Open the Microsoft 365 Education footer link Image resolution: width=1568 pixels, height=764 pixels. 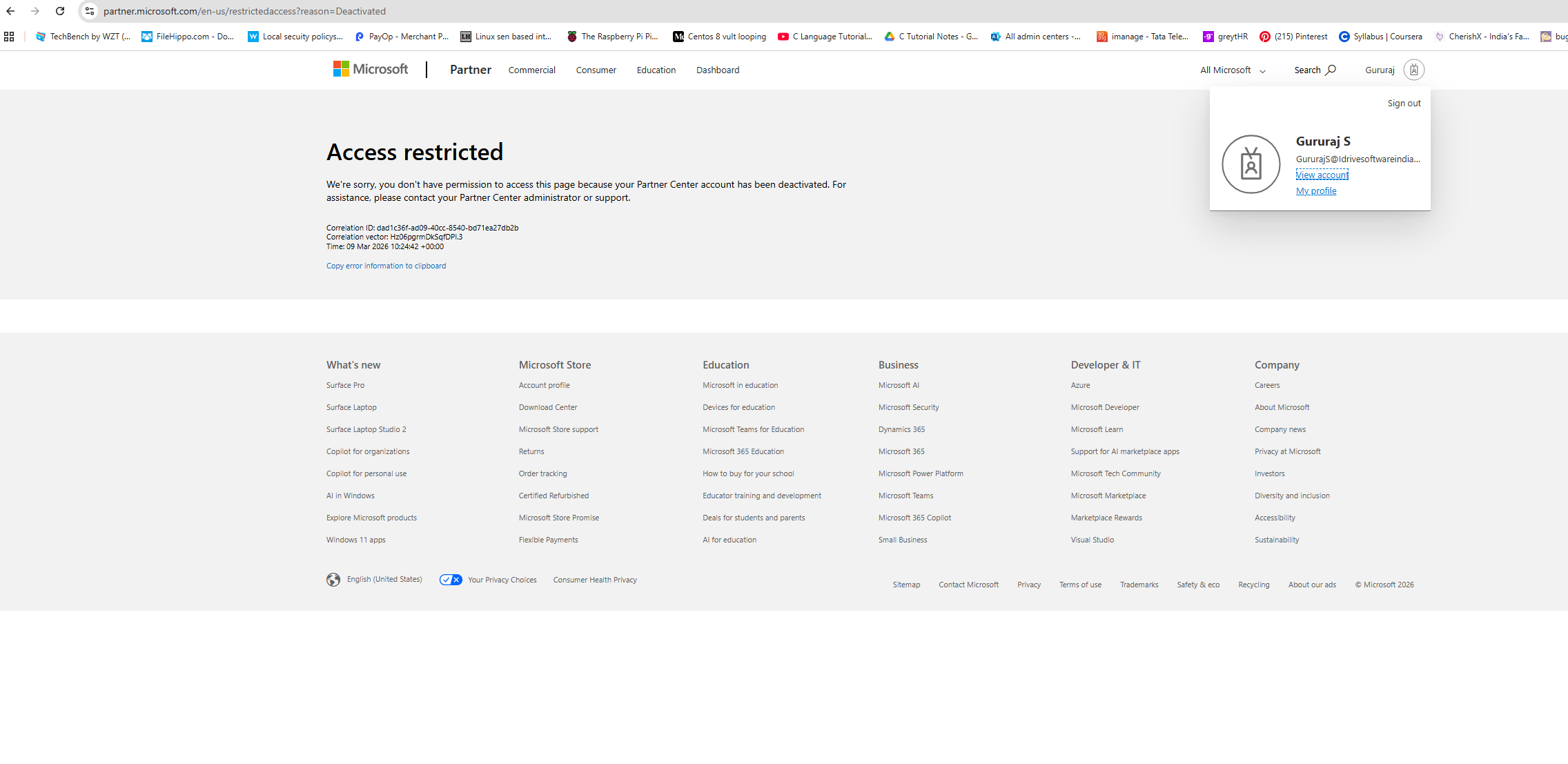coord(743,452)
